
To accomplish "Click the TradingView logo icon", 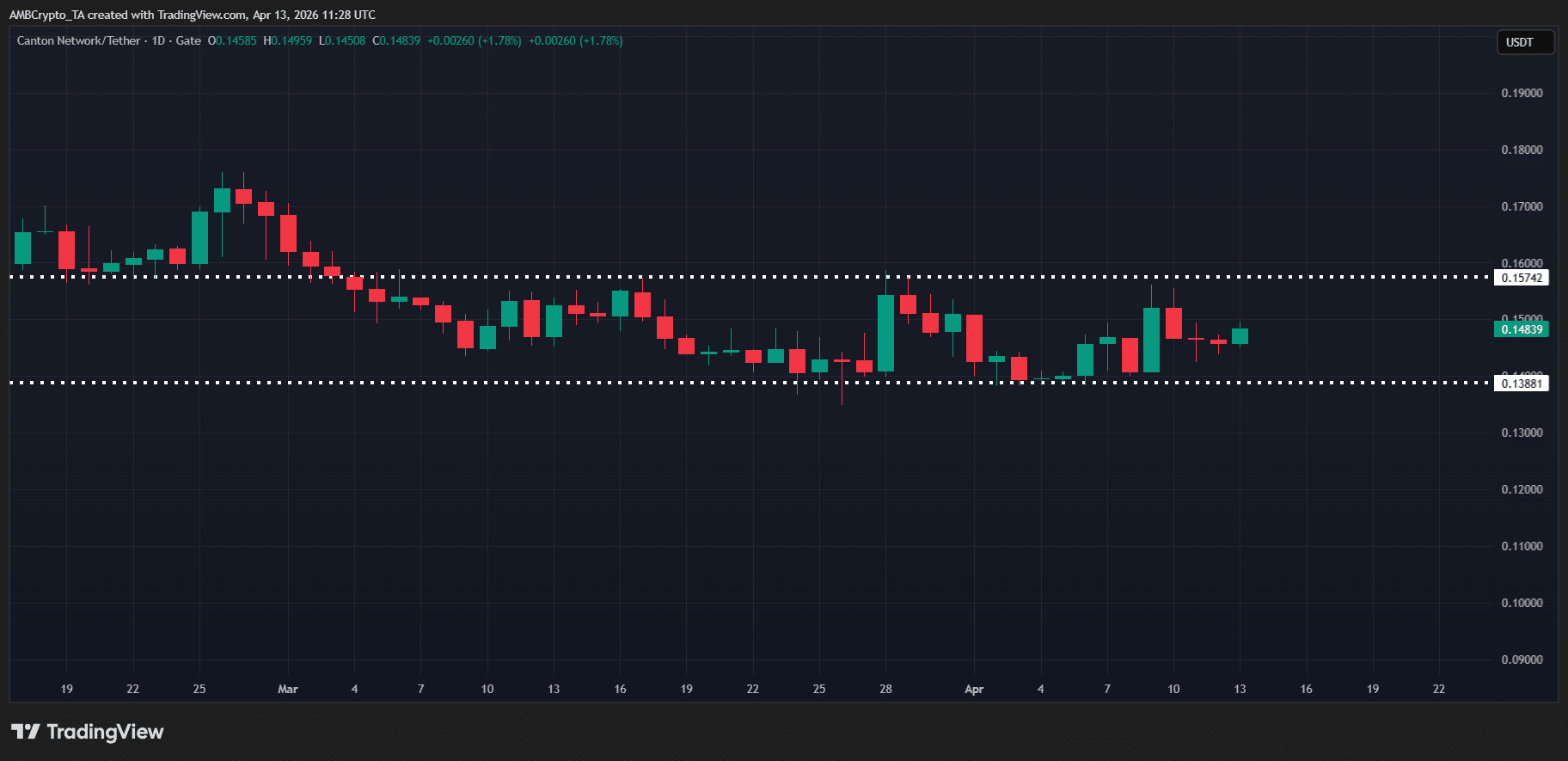I will 26,732.
